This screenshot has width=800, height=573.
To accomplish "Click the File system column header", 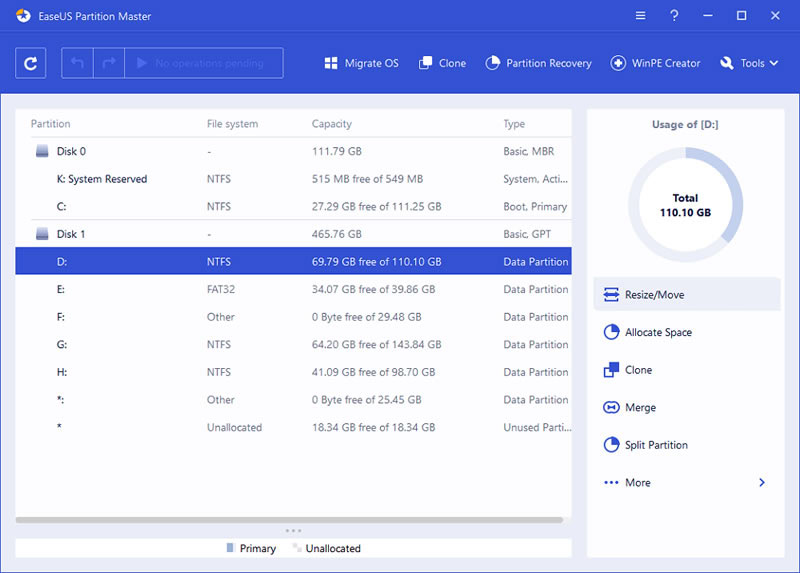I will pos(232,123).
